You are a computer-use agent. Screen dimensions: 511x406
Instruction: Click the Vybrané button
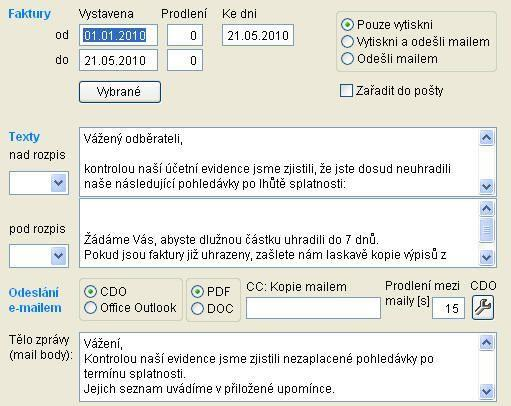pos(120,92)
